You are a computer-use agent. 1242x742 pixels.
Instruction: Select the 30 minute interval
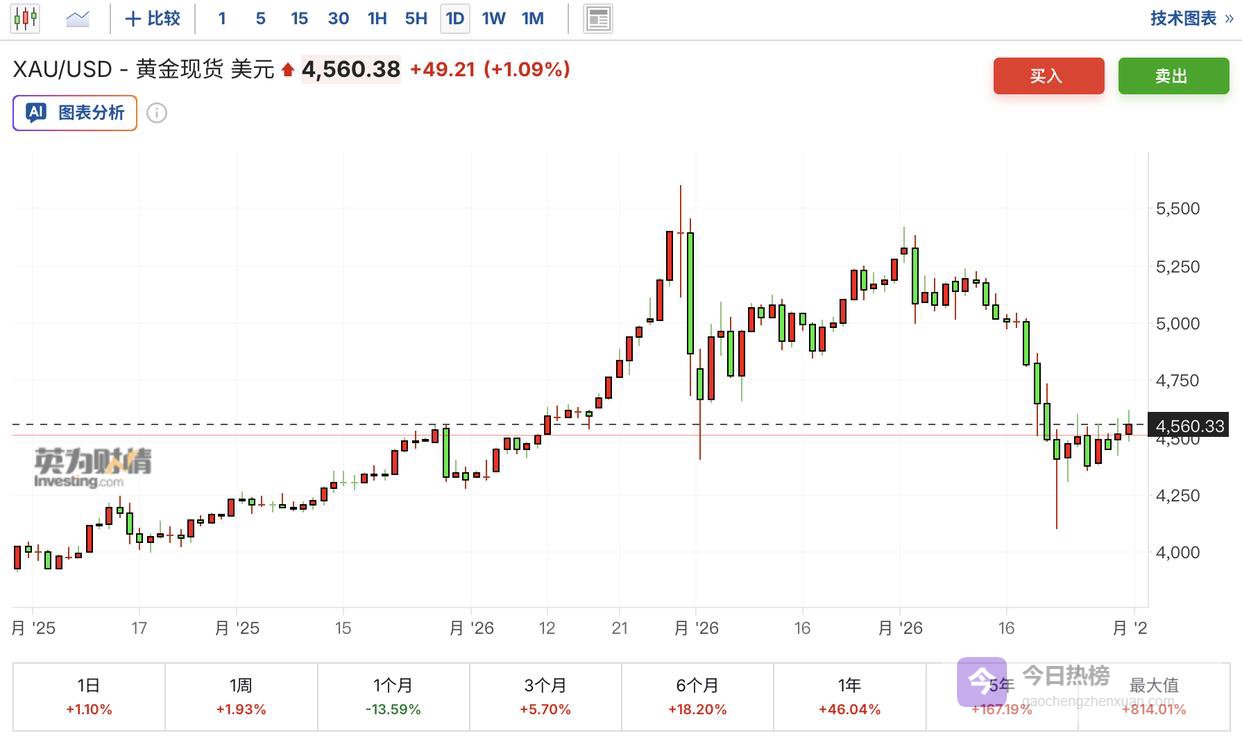pyautogui.click(x=338, y=18)
